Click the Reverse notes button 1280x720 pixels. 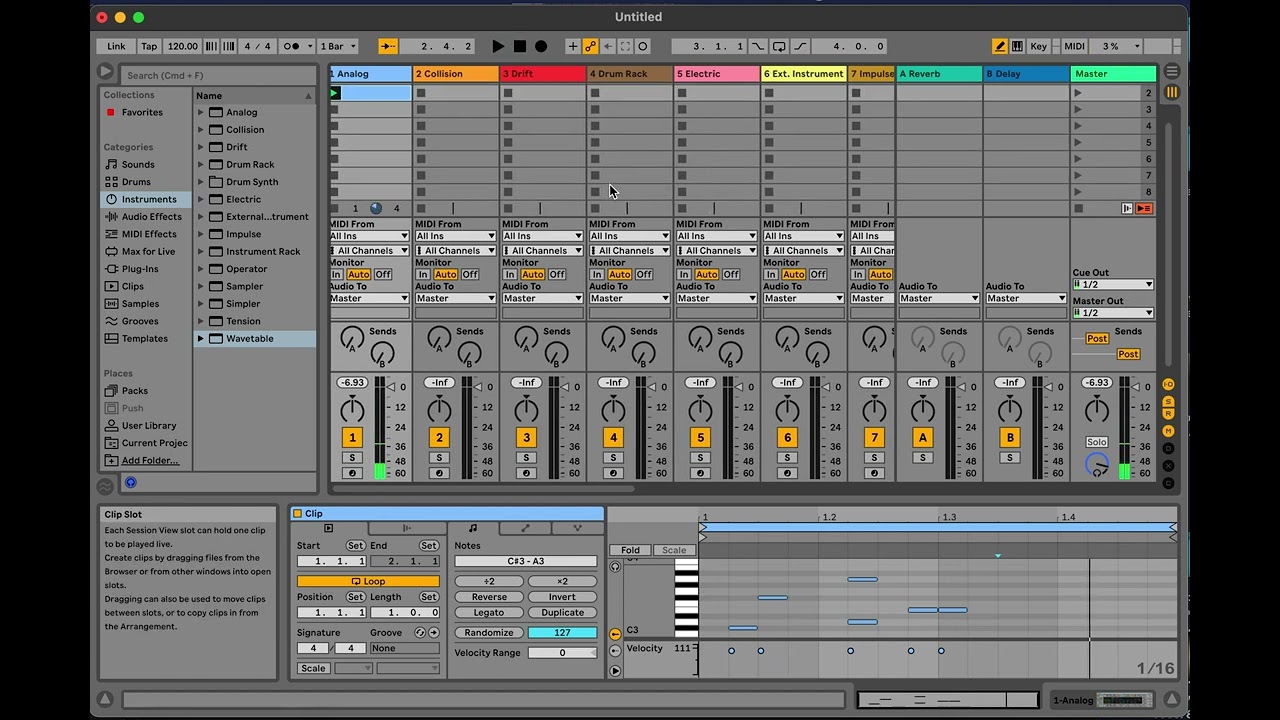click(489, 597)
